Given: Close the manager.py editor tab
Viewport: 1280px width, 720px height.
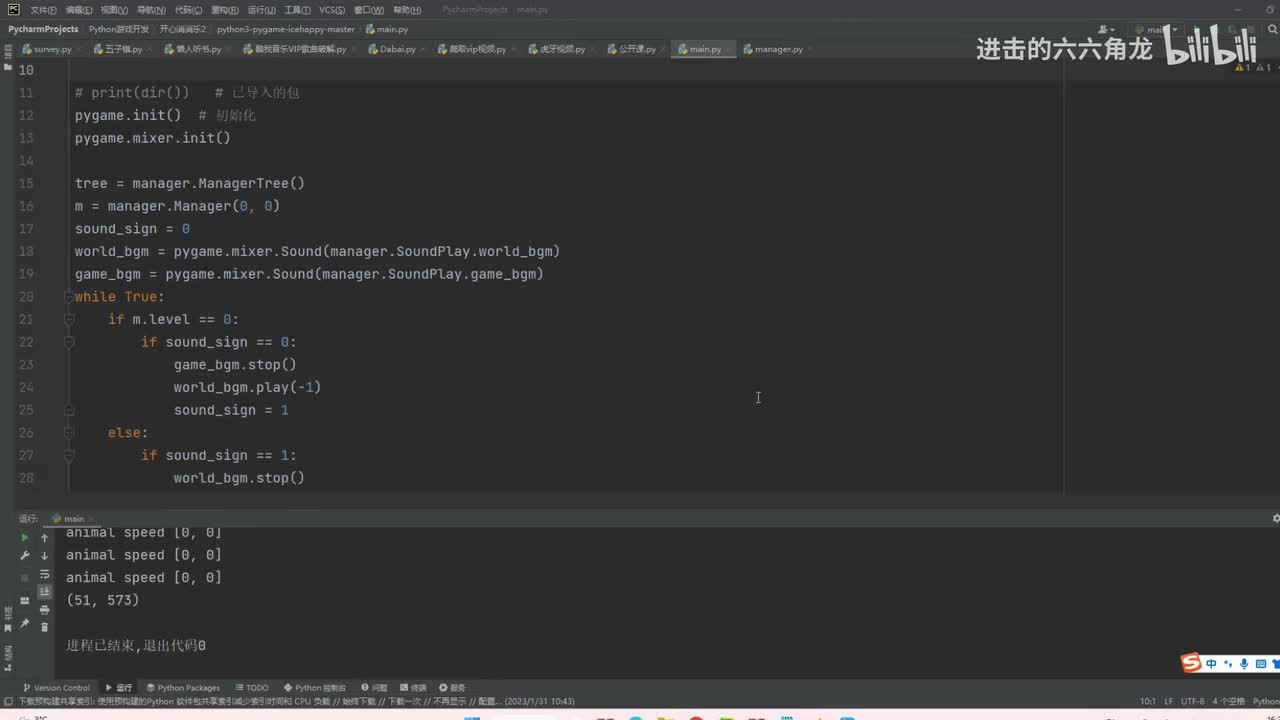Looking at the screenshot, I should pos(810,49).
